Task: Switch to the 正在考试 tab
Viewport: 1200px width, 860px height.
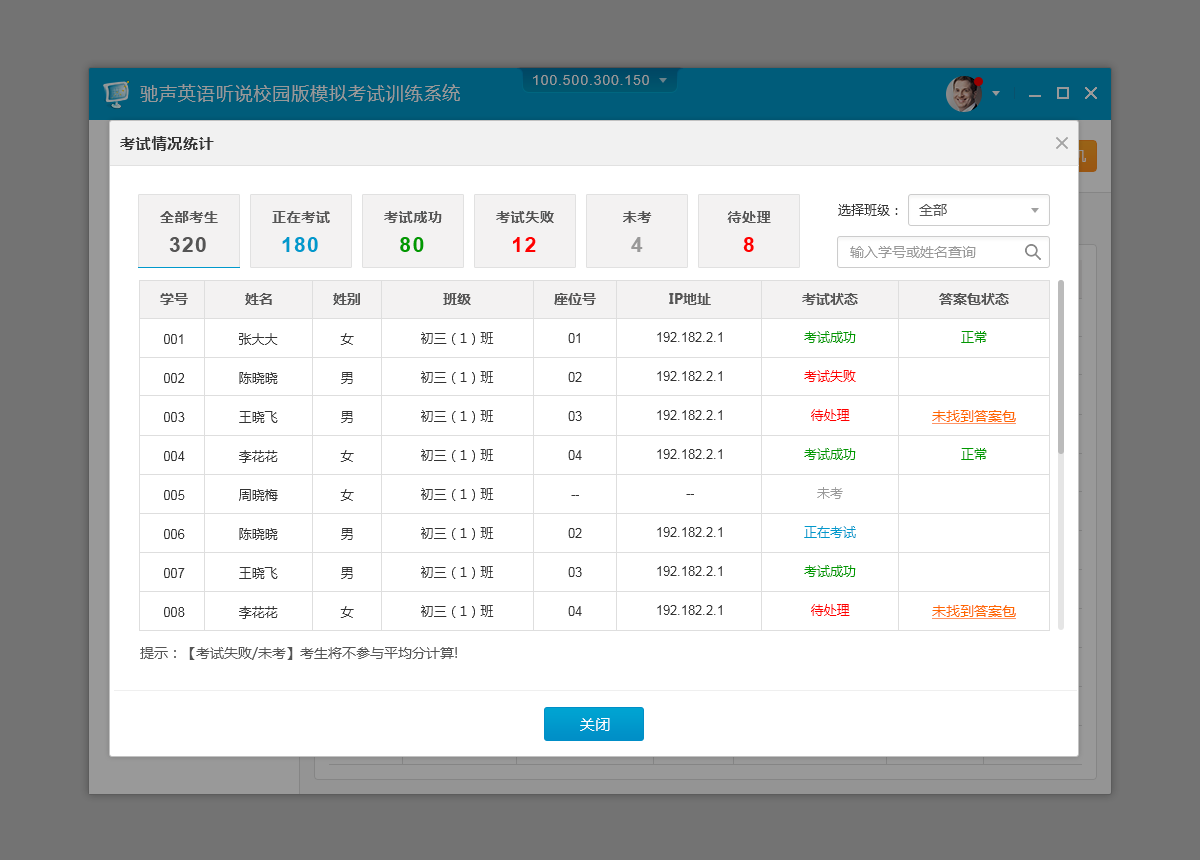Action: tap(301, 231)
